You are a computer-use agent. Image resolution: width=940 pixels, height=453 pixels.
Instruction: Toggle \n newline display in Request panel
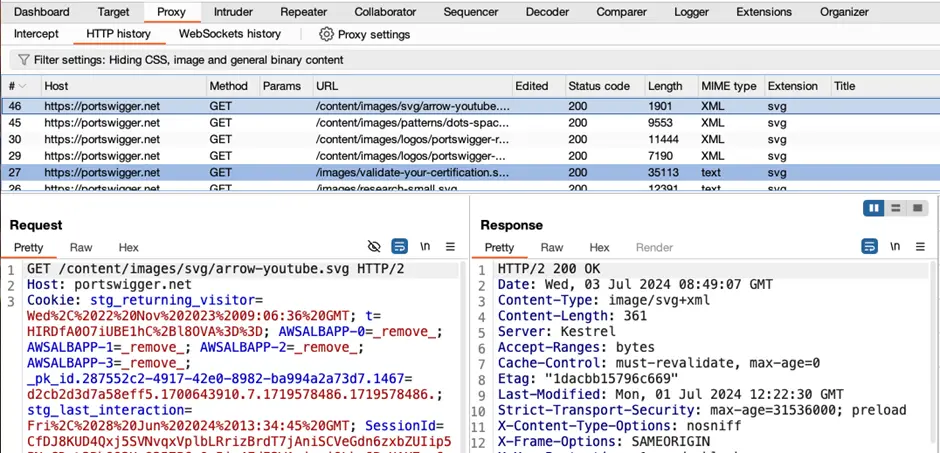click(x=425, y=247)
